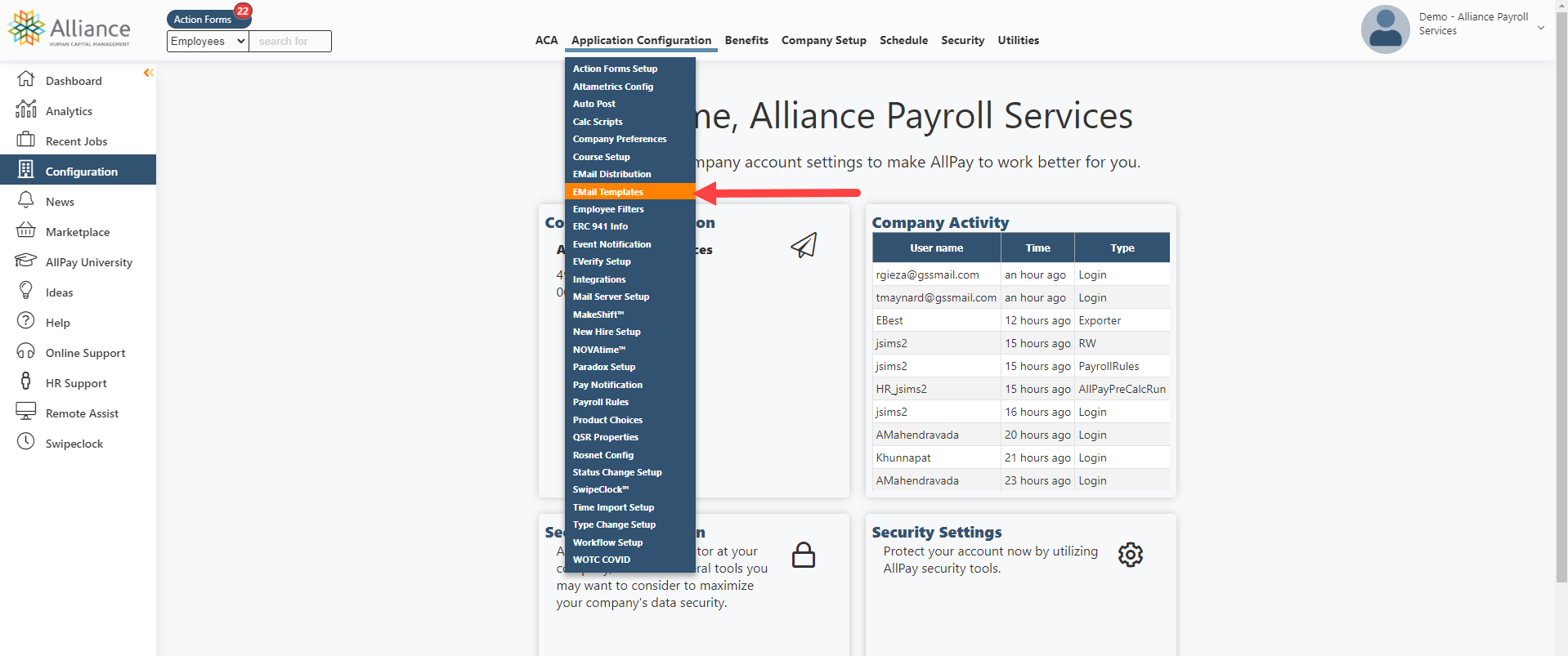Image resolution: width=1568 pixels, height=656 pixels.
Task: Click the User name column header
Action: tap(937, 248)
